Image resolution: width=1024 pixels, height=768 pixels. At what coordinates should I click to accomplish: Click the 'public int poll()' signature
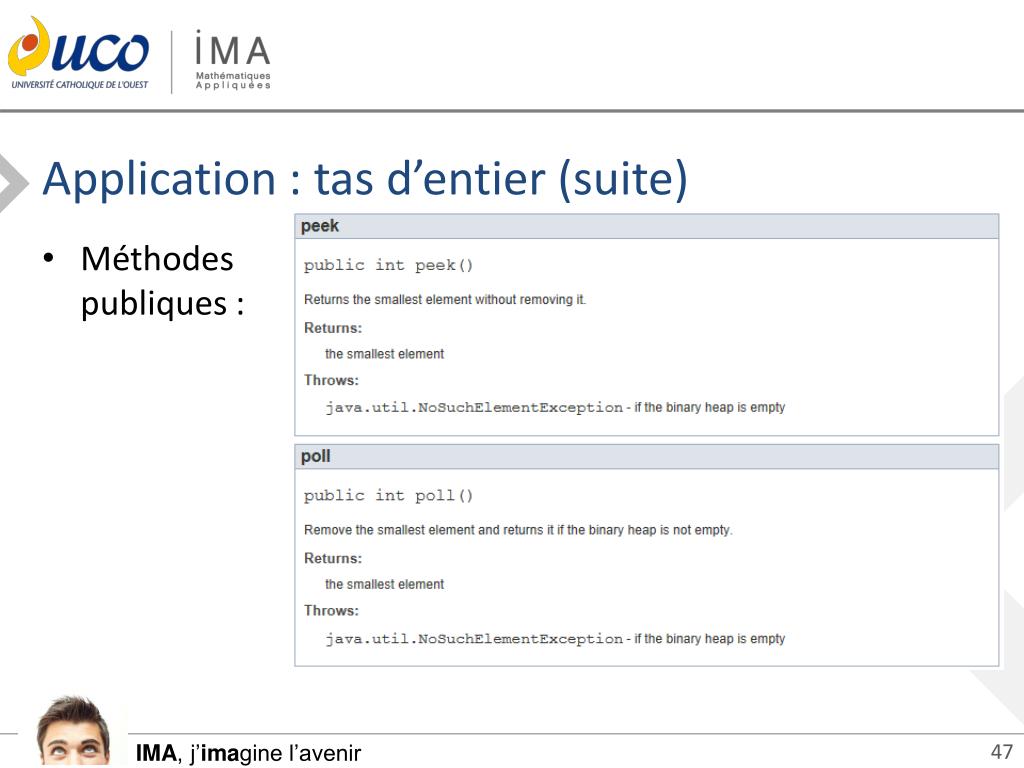(x=388, y=496)
